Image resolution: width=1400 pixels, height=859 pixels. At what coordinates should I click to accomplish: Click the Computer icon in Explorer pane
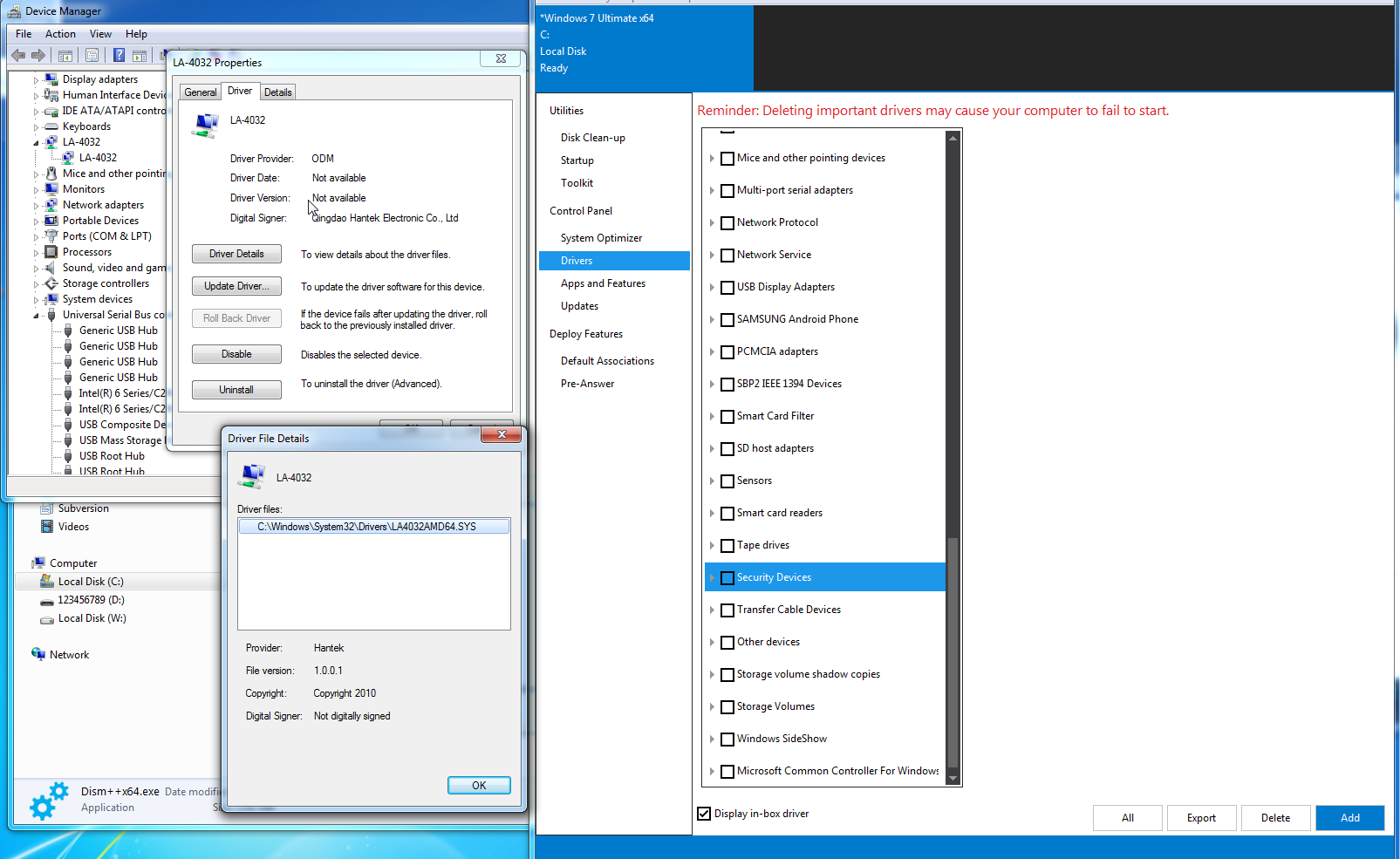(38, 563)
